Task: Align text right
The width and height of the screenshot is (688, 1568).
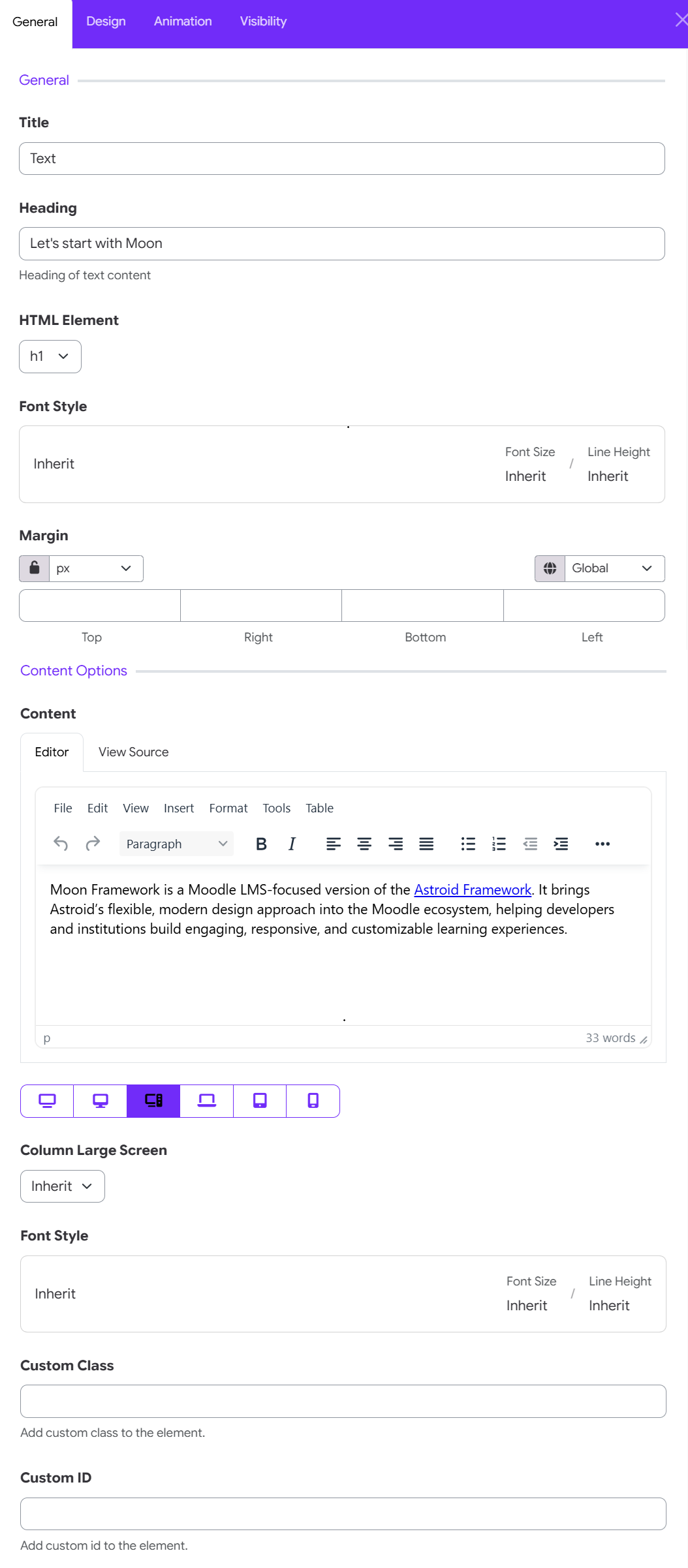Action: [x=396, y=844]
